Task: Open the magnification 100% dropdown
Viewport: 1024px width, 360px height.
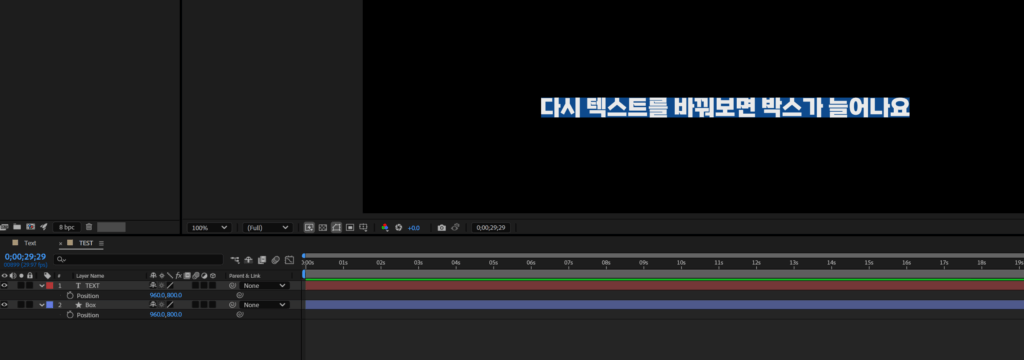Action: tap(209, 227)
